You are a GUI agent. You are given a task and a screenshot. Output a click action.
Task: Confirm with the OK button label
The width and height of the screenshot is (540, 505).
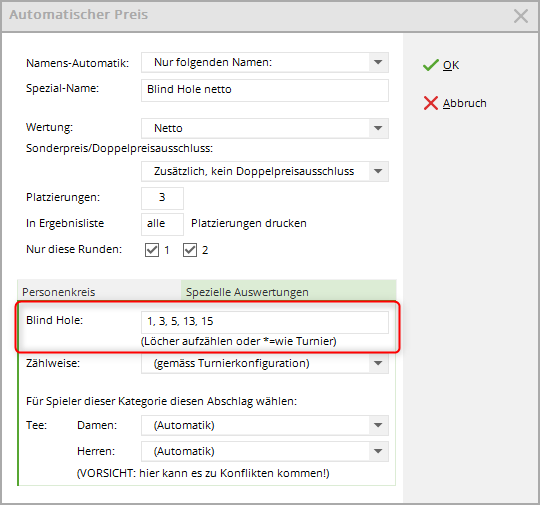click(451, 65)
